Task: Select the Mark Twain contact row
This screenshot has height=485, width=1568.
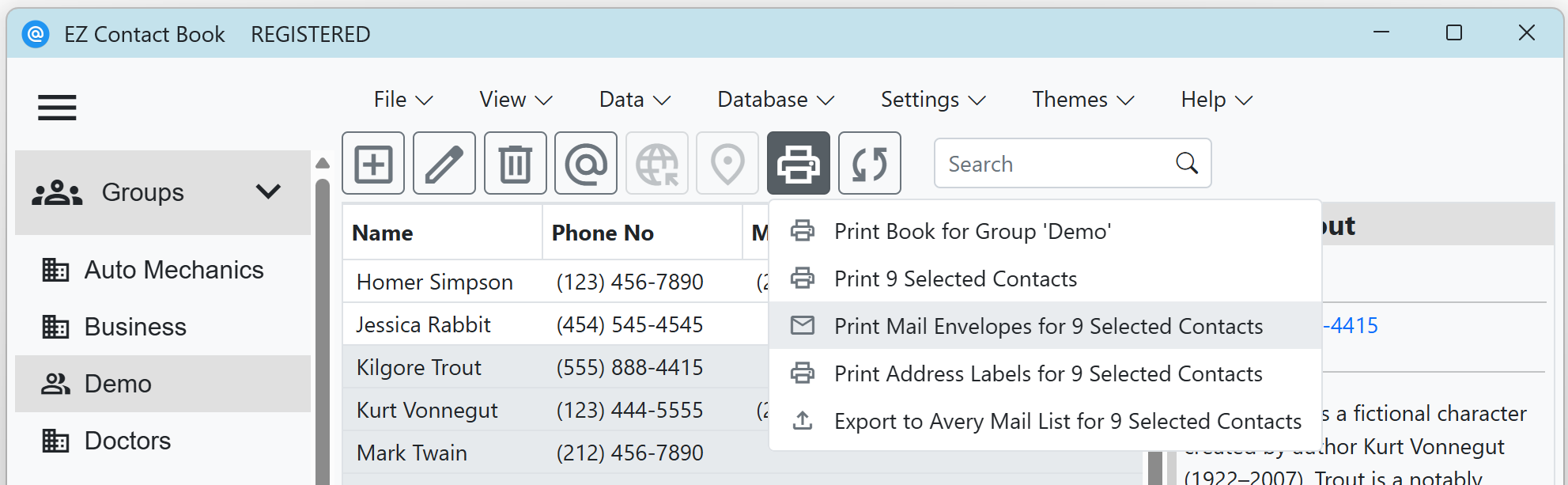Action: (x=556, y=453)
